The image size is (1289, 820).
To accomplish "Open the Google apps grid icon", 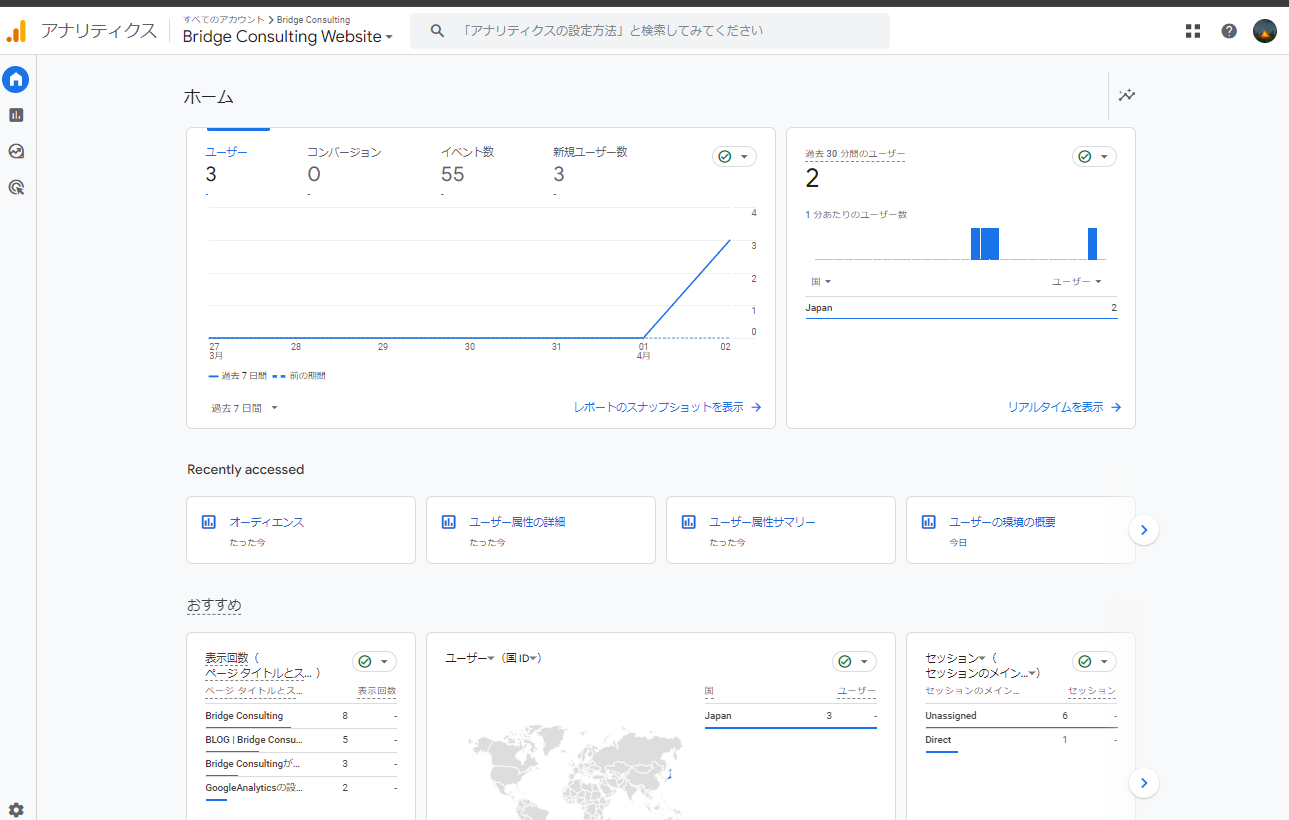I will click(x=1193, y=31).
